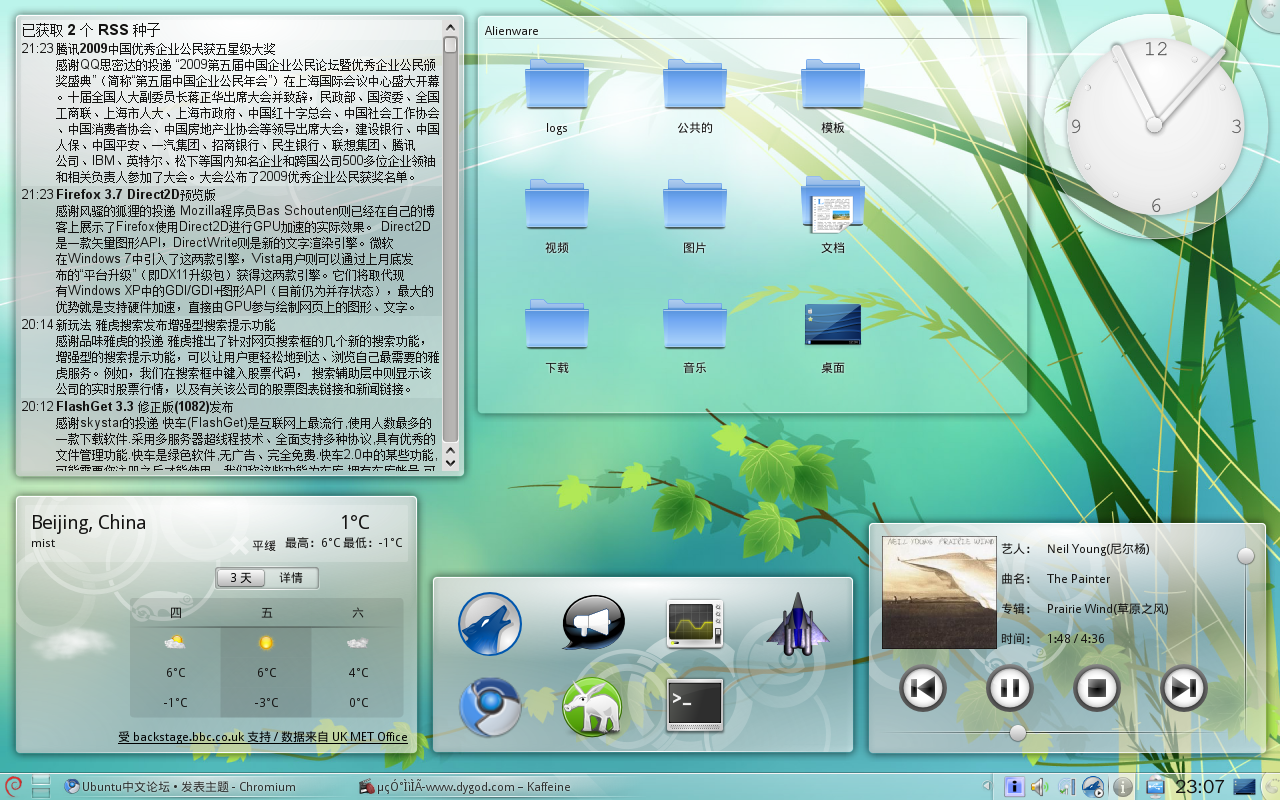Click Friday 五 forecast column
The image size is (1280, 800).
point(266,658)
